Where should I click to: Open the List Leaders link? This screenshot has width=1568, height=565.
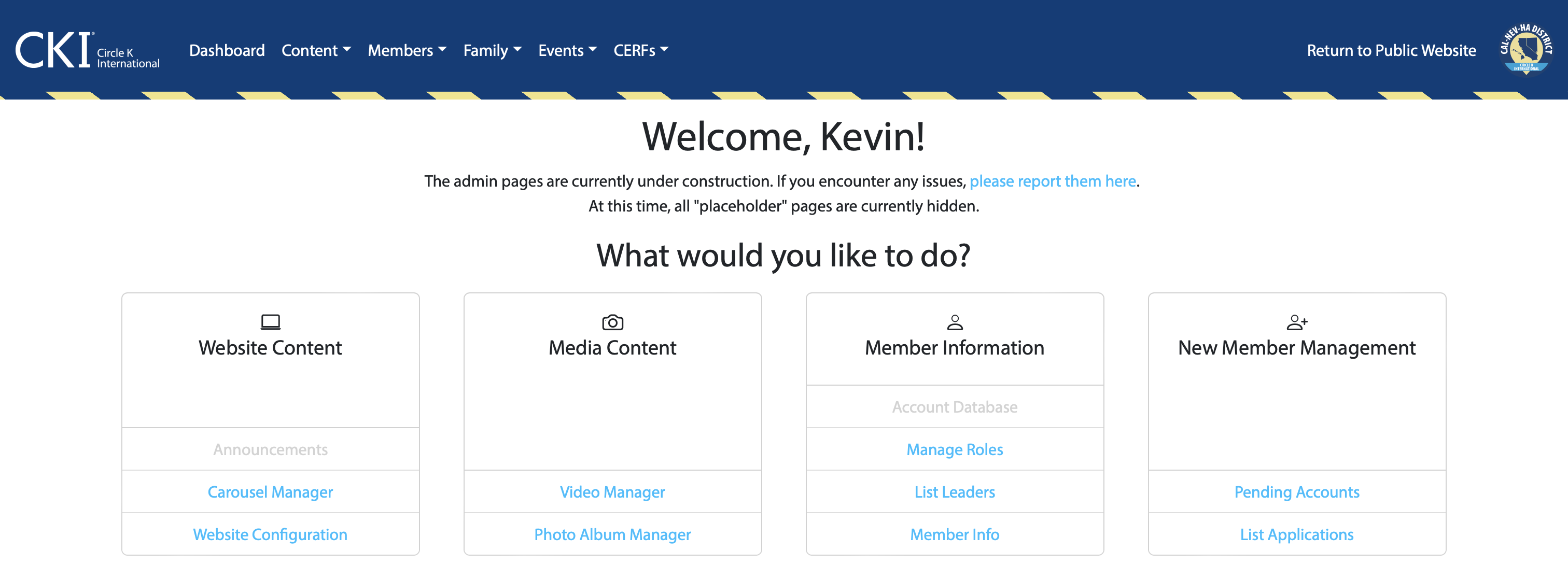[x=955, y=492]
